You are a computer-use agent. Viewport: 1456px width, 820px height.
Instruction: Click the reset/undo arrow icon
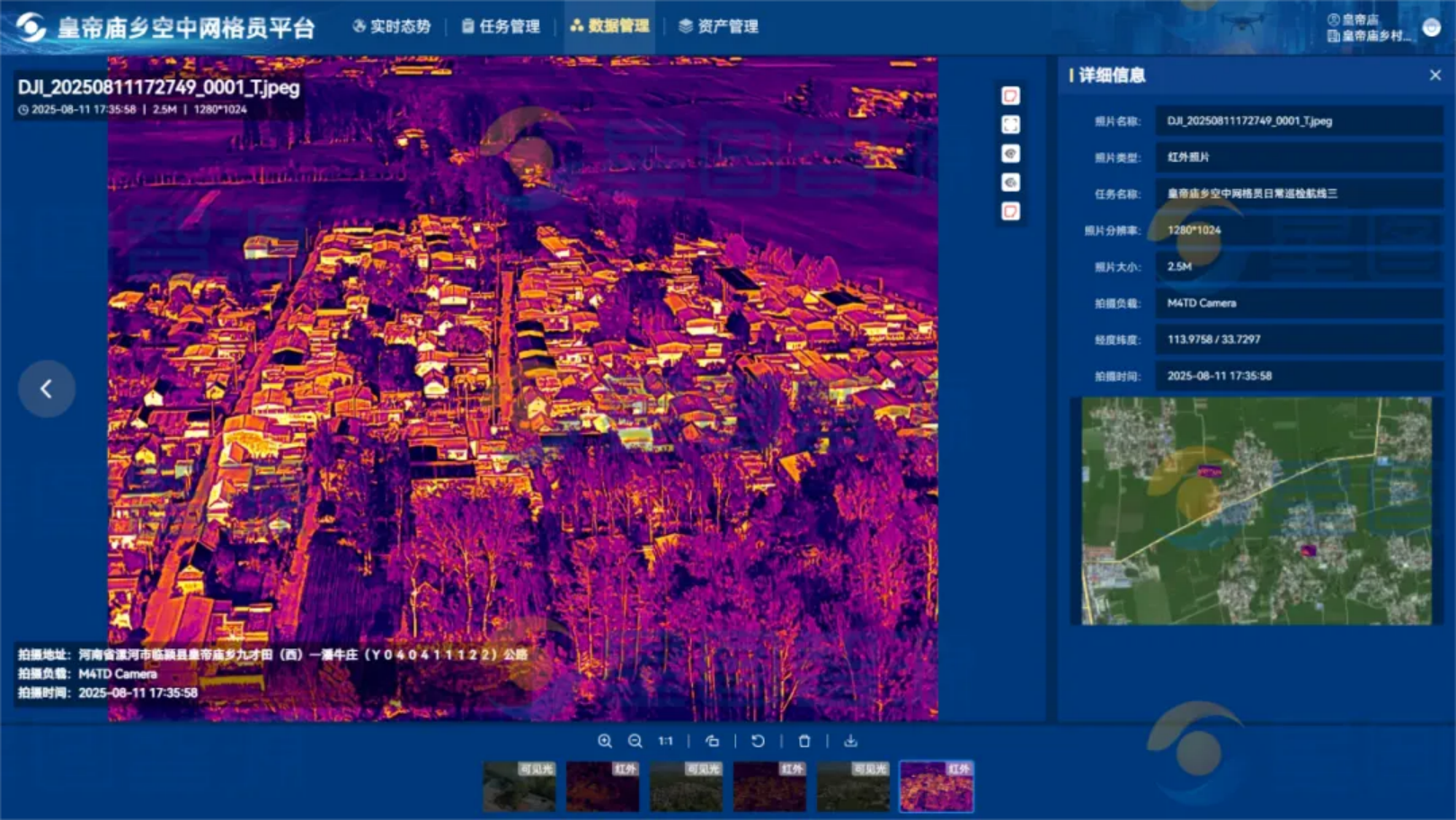click(758, 741)
